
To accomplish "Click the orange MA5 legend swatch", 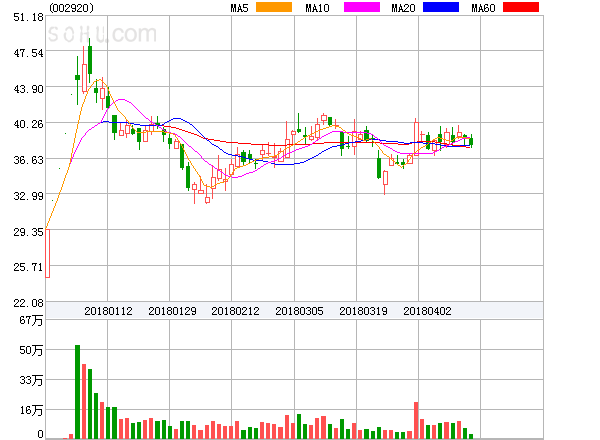I will coord(274,7).
